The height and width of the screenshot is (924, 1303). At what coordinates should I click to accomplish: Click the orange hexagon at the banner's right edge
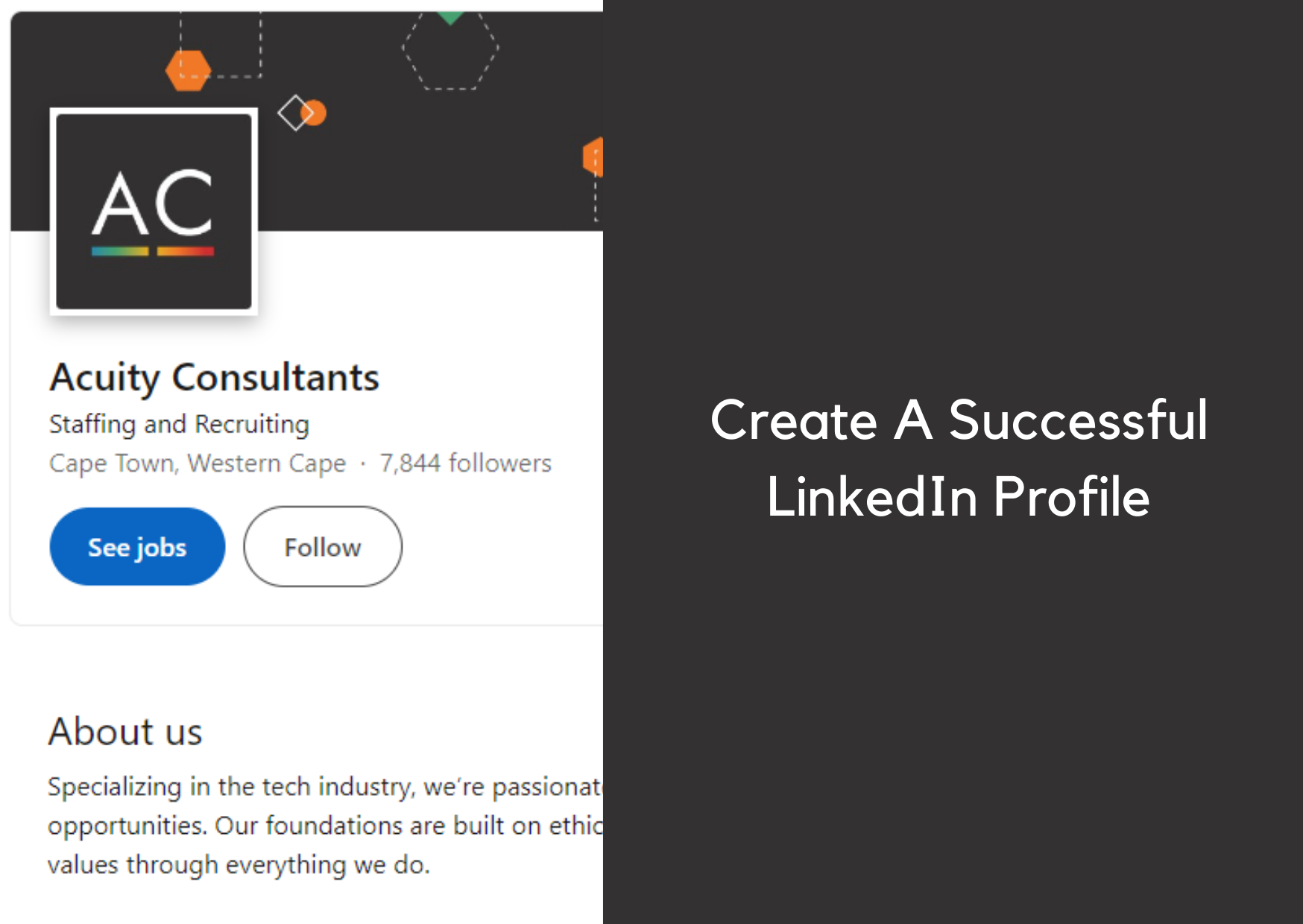pyautogui.click(x=593, y=156)
